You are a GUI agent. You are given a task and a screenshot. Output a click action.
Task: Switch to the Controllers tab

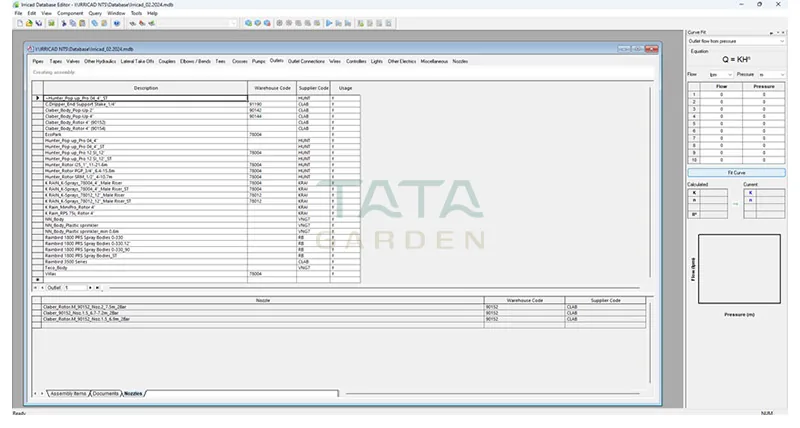tap(356, 61)
